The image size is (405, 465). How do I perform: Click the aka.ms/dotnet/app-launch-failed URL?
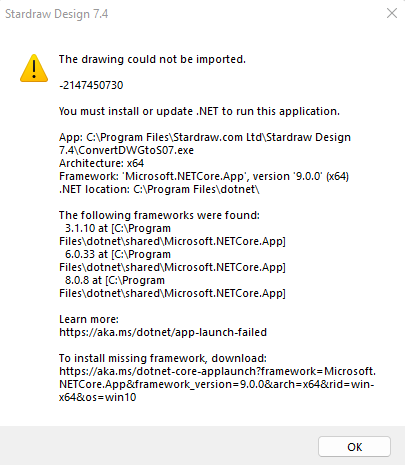pyautogui.click(x=163, y=332)
